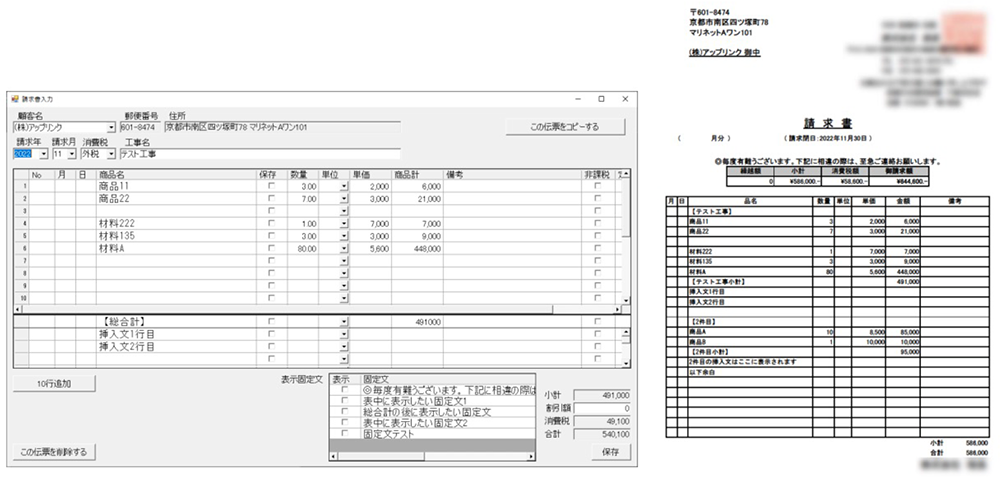Select the 材料135 name cell in the input grid
The width and height of the screenshot is (1000, 477).
176,236
